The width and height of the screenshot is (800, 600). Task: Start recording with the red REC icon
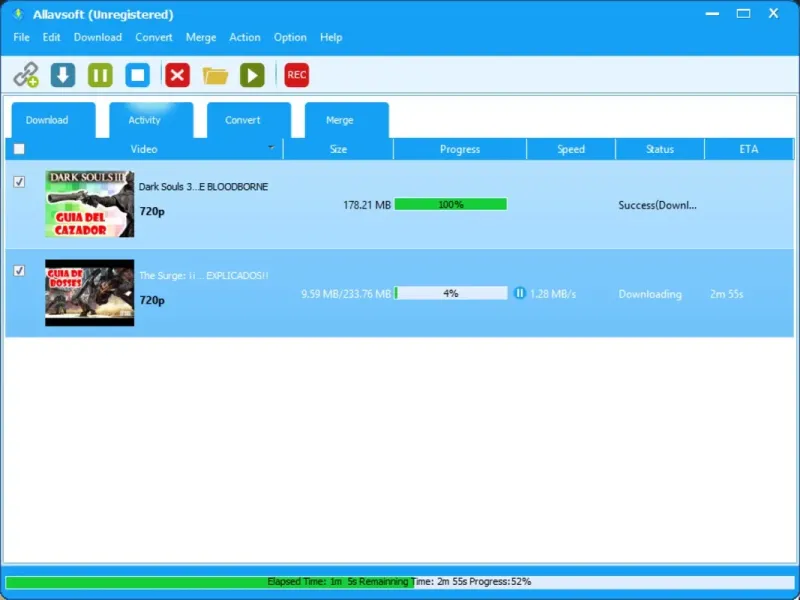(296, 75)
